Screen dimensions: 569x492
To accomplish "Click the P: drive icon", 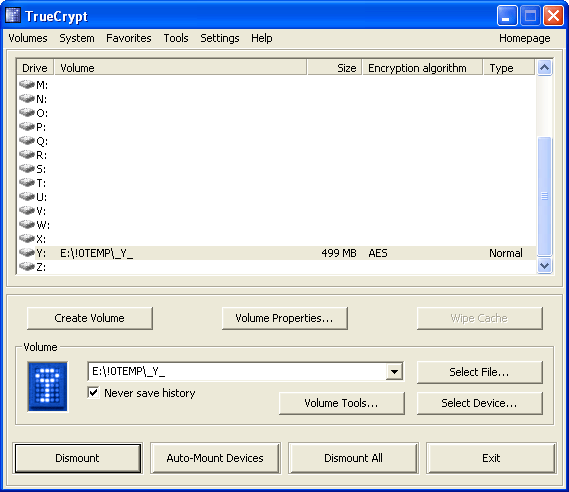I will (x=27, y=127).
